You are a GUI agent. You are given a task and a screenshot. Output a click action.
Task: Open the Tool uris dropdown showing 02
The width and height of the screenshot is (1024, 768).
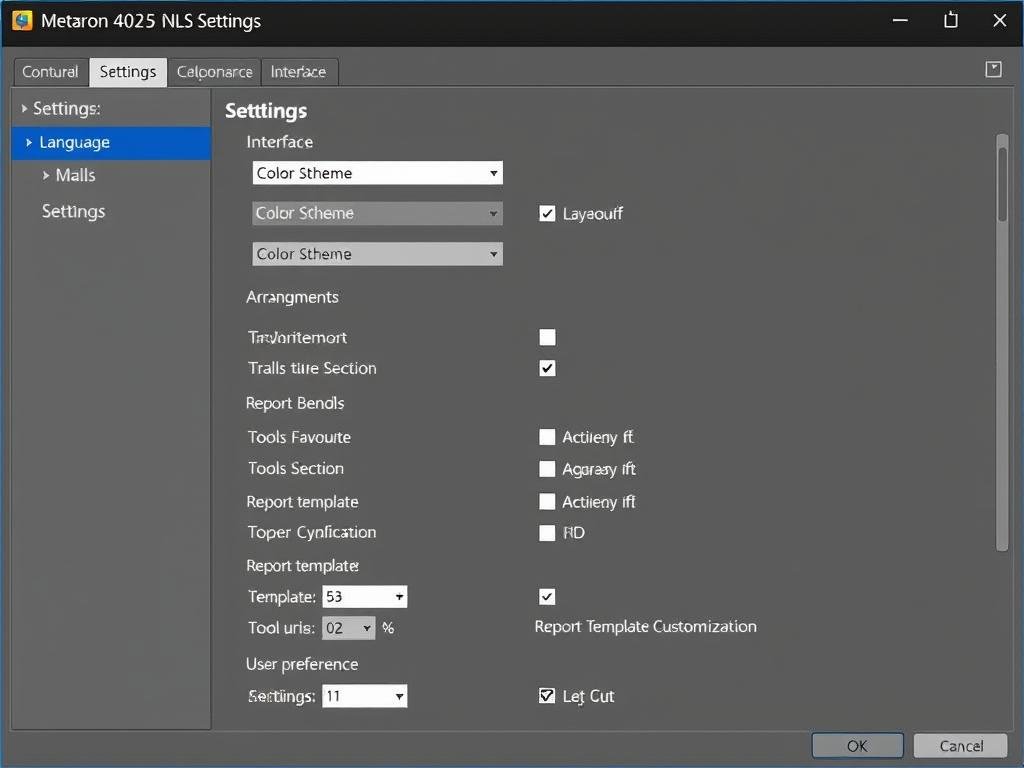coord(348,628)
